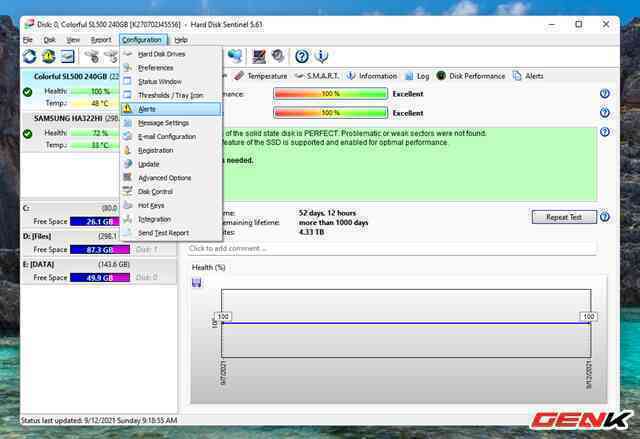Choose Update menu entry
Screen dimensions: 640x439
[171, 164]
